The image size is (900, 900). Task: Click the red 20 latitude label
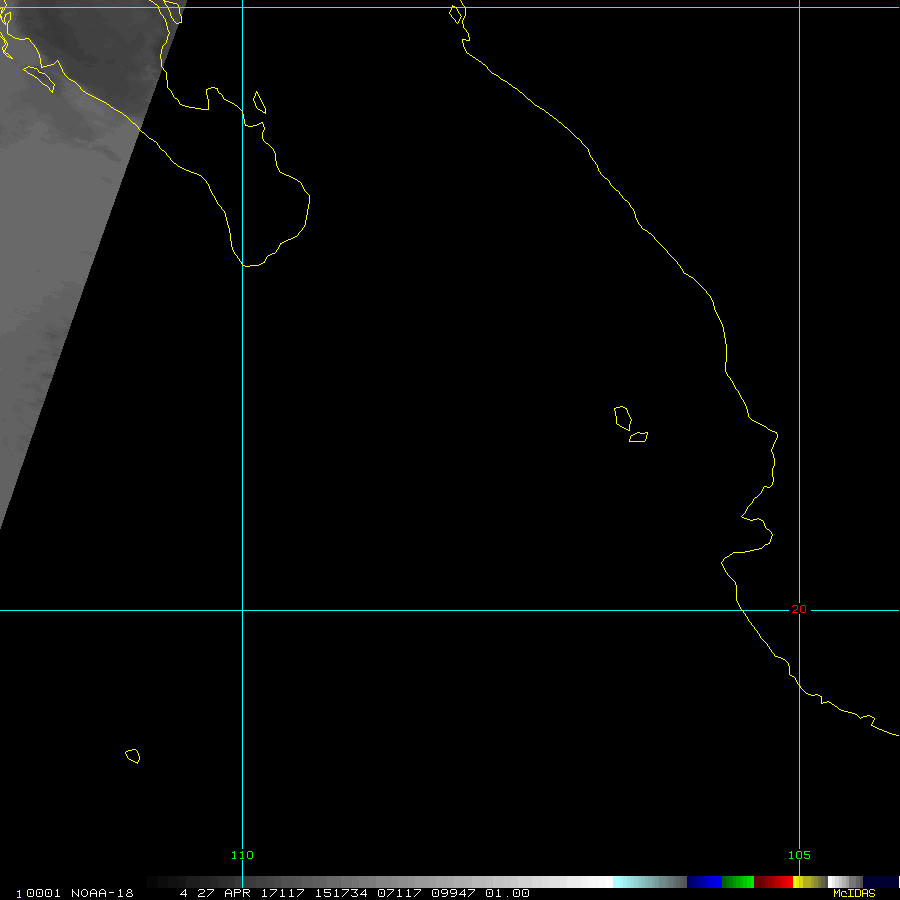[798, 609]
